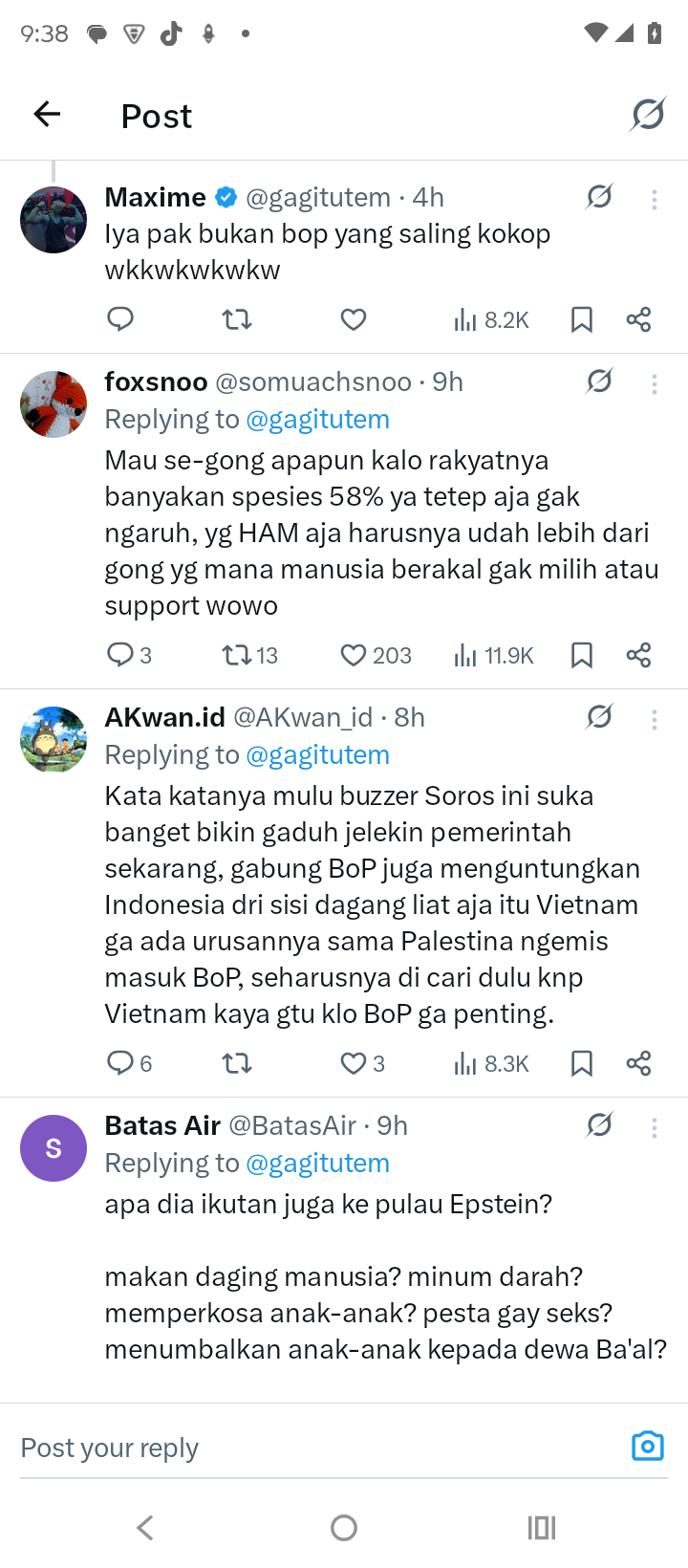
Task: Open more options for Batas Air reply
Action: click(655, 1128)
